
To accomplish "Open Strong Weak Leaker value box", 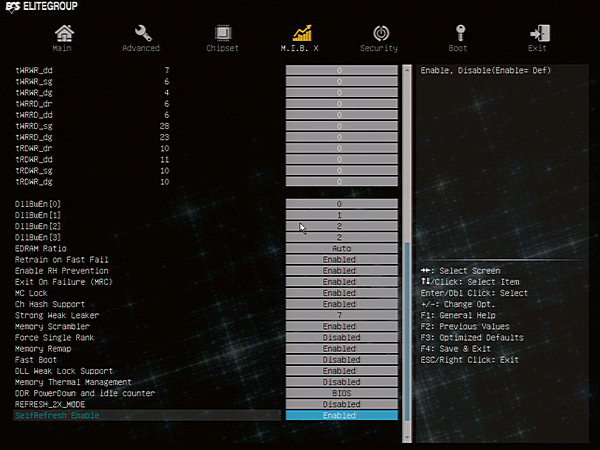I will 342,315.
